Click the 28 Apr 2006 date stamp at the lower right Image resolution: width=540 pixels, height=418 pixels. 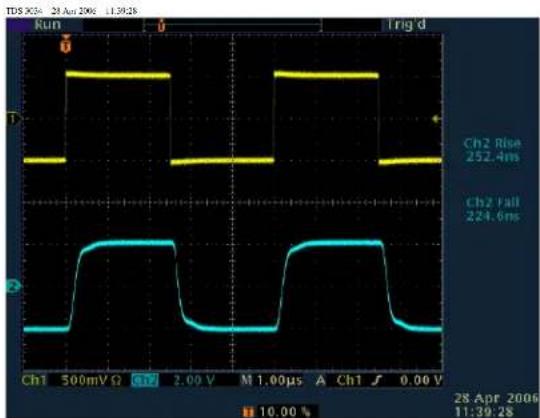(x=496, y=398)
